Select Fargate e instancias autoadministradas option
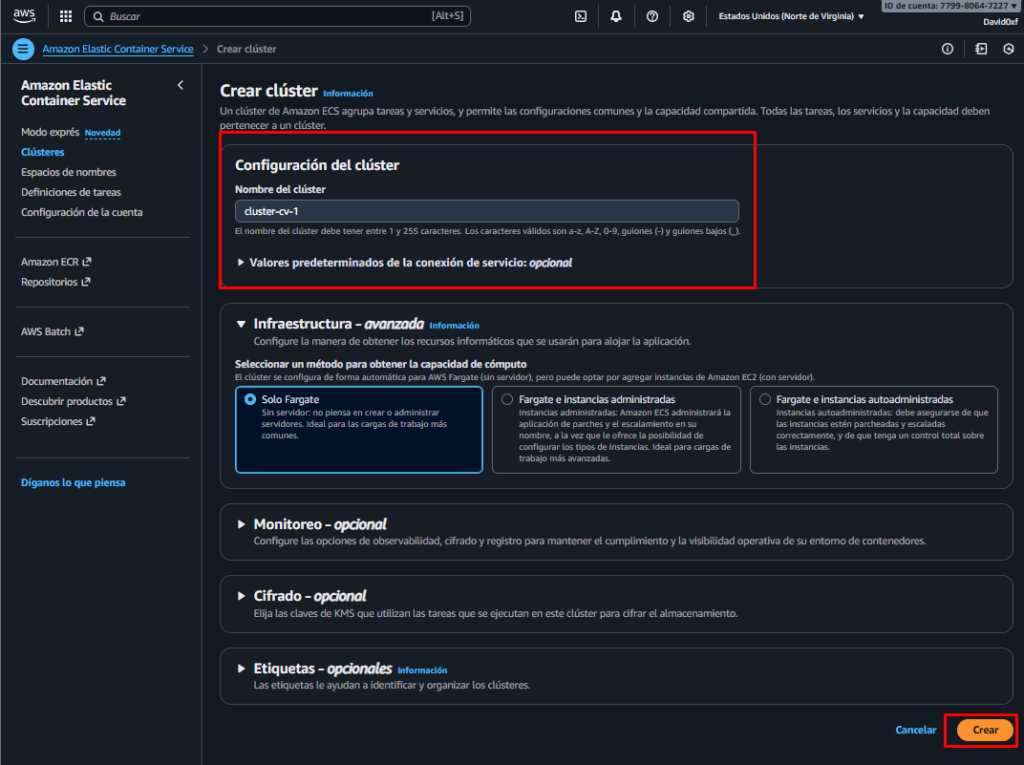This screenshot has height=765, width=1024. click(x=765, y=399)
